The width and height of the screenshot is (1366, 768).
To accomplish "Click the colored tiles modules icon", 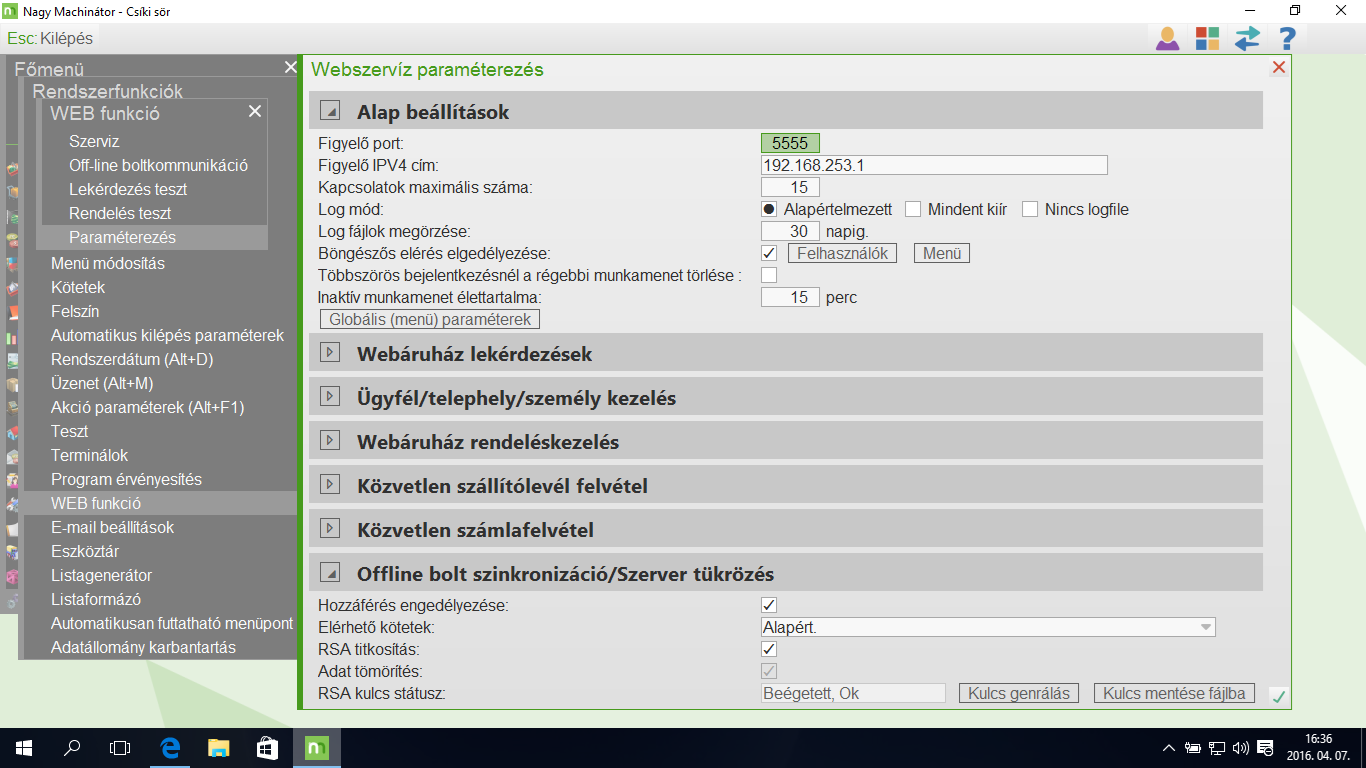I will [1207, 38].
